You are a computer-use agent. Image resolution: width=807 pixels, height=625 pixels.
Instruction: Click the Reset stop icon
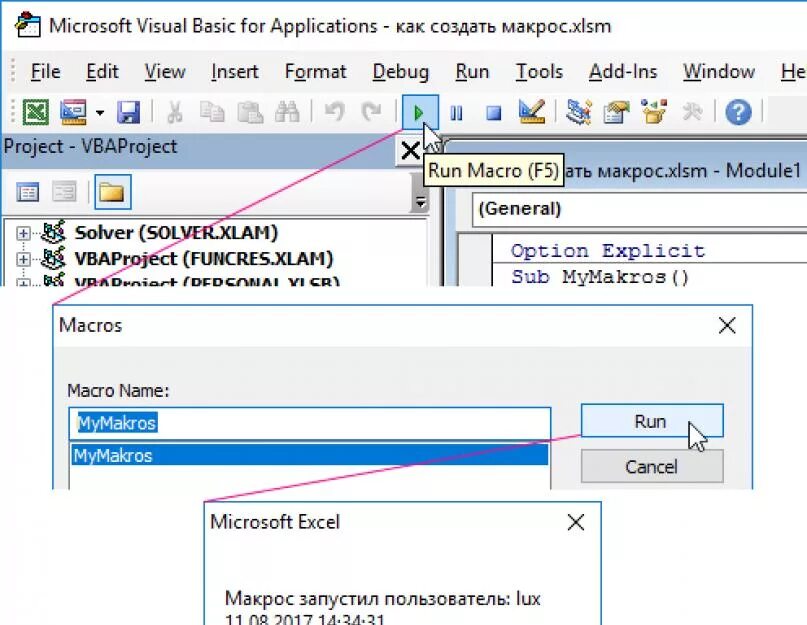click(494, 112)
